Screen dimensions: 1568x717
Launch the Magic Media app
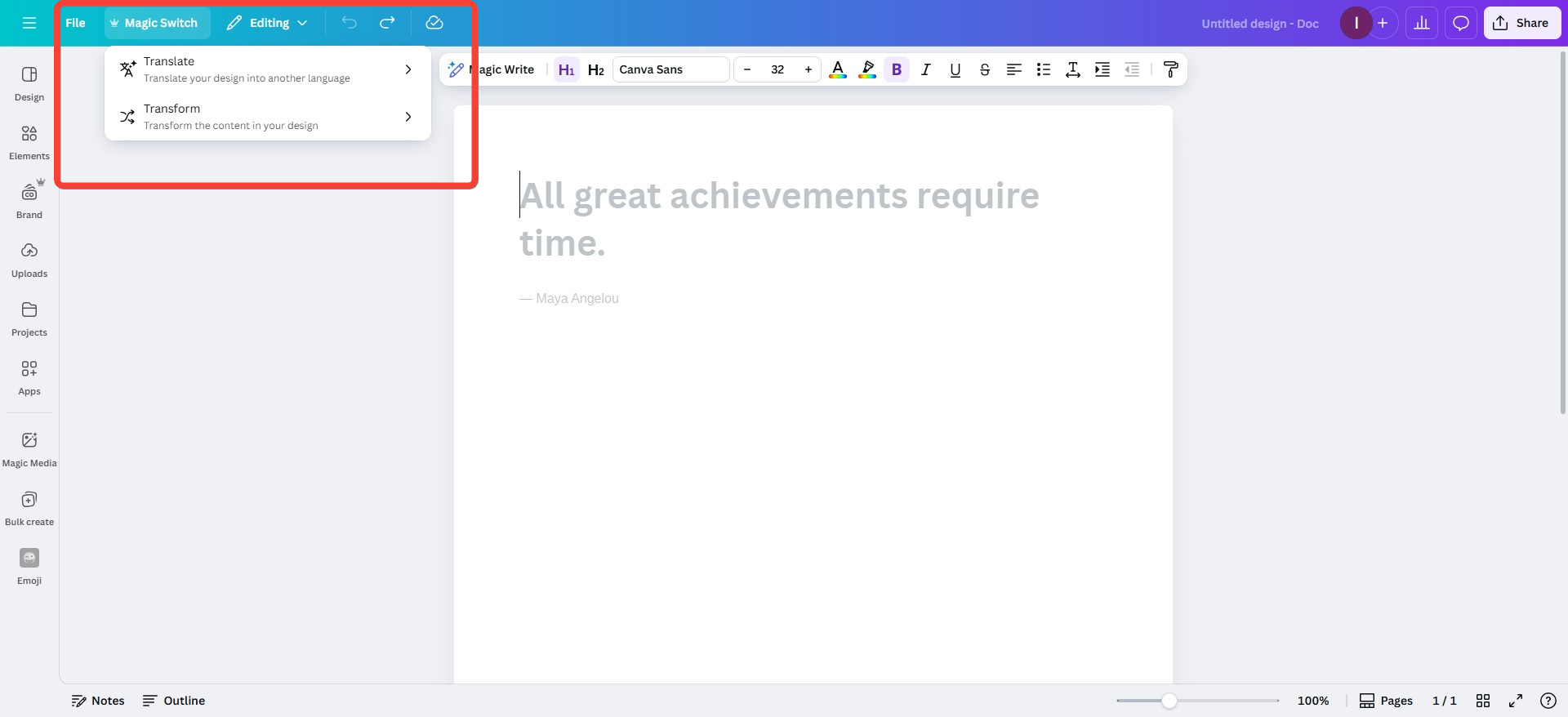pyautogui.click(x=29, y=449)
